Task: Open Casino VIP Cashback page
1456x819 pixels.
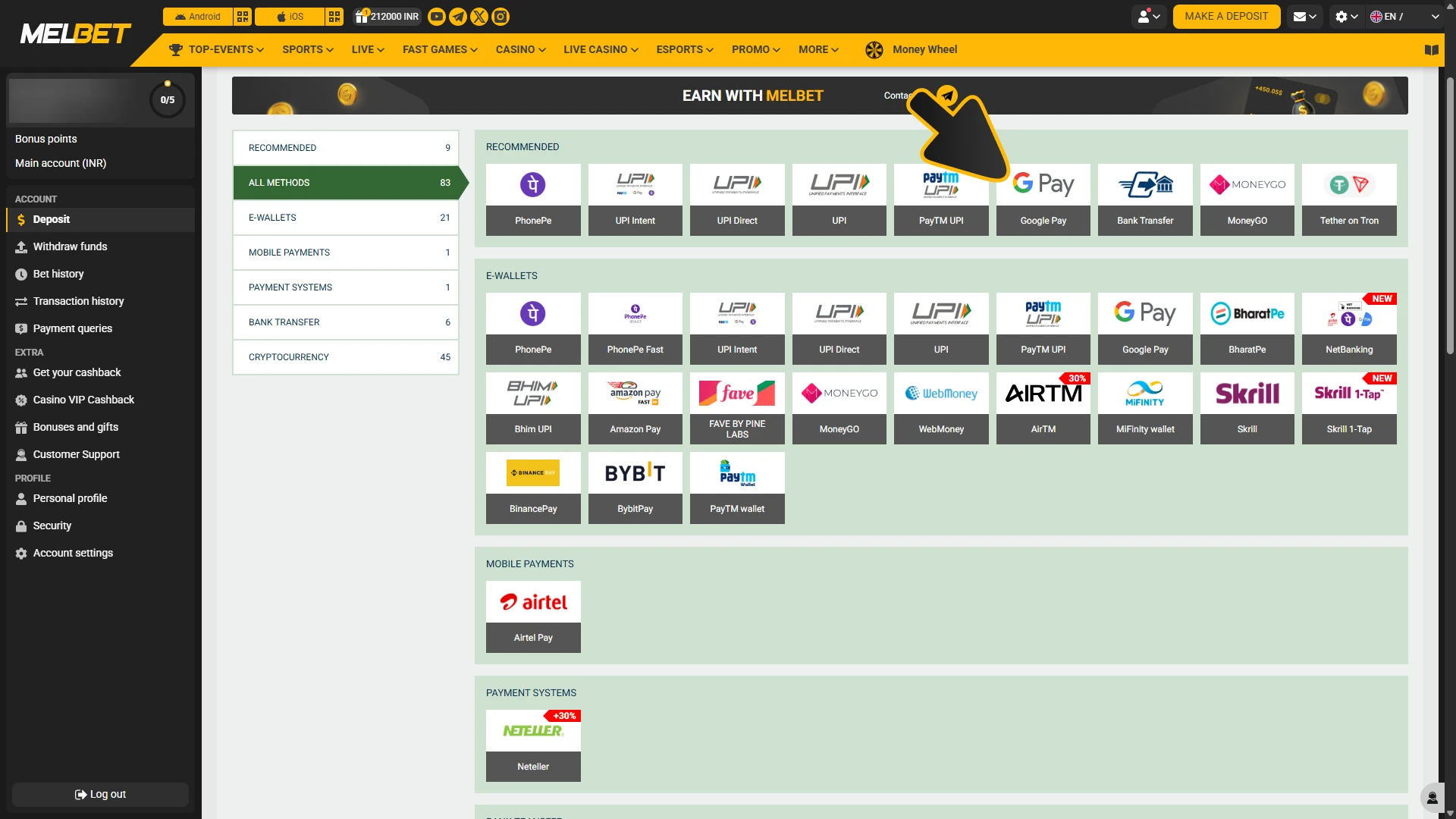Action: [x=100, y=400]
